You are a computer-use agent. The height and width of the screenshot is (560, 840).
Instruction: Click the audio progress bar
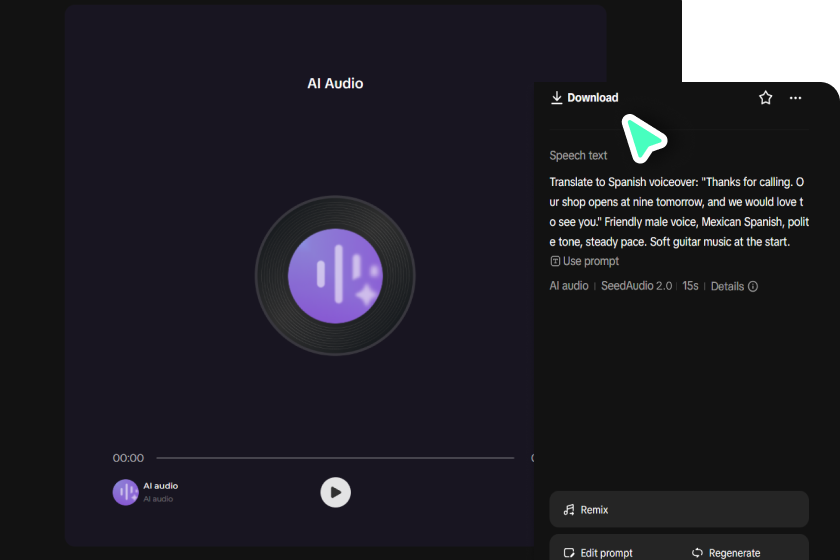pyautogui.click(x=335, y=458)
